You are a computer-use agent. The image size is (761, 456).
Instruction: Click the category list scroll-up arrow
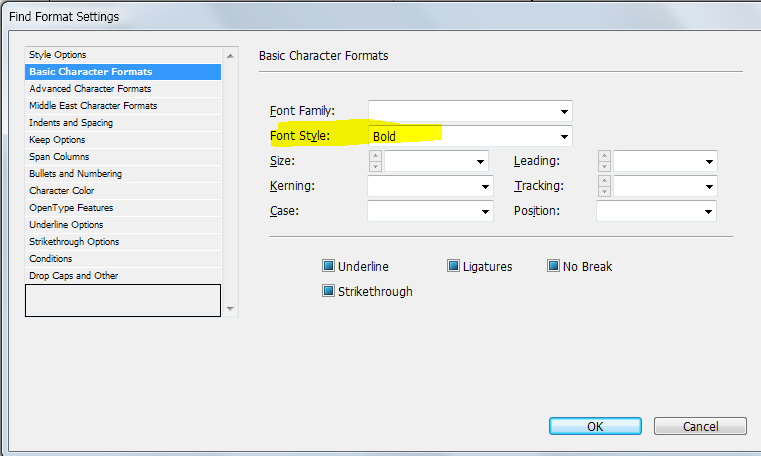(x=230, y=56)
